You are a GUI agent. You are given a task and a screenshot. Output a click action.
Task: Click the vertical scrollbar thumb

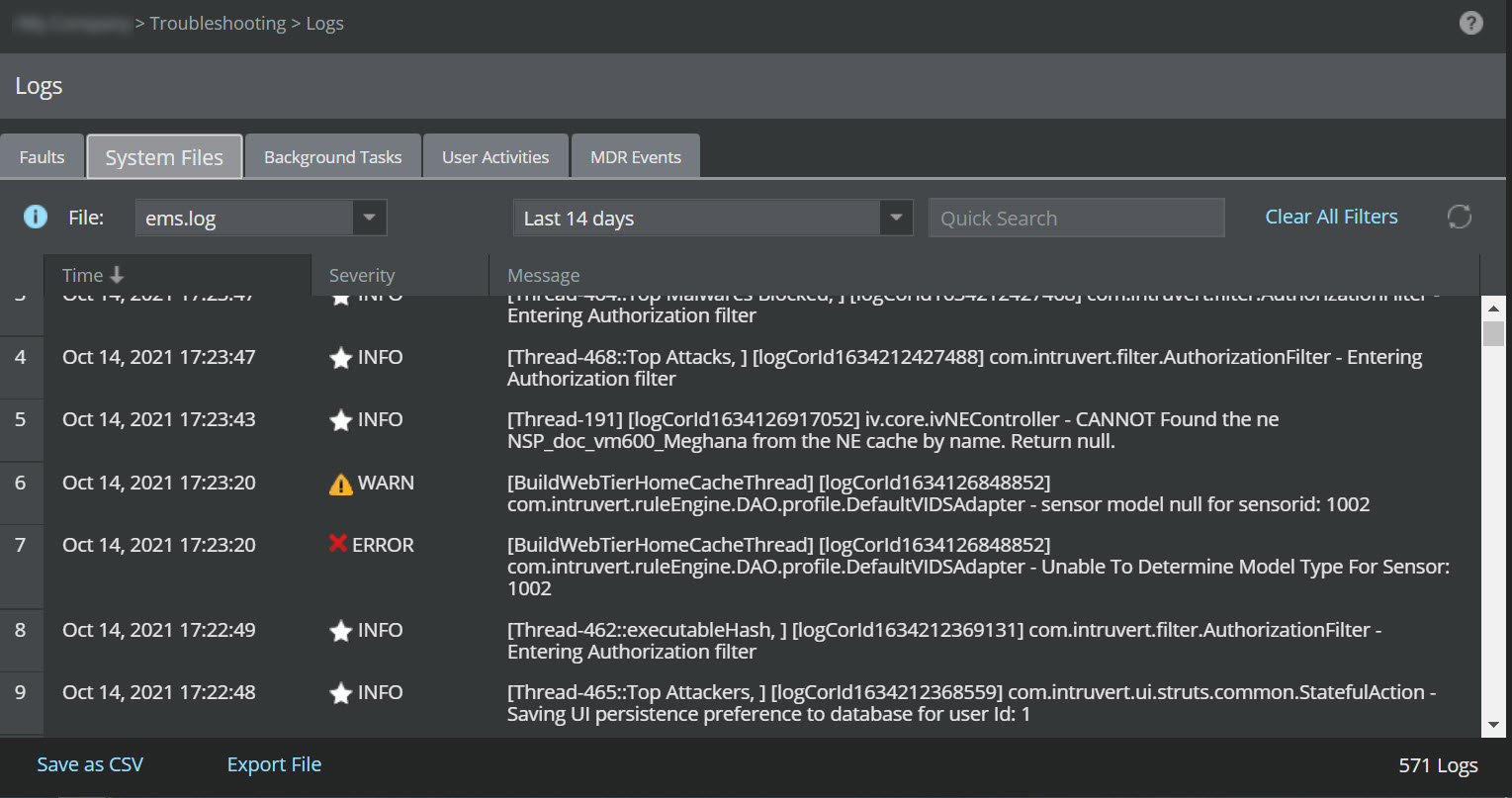(1493, 333)
